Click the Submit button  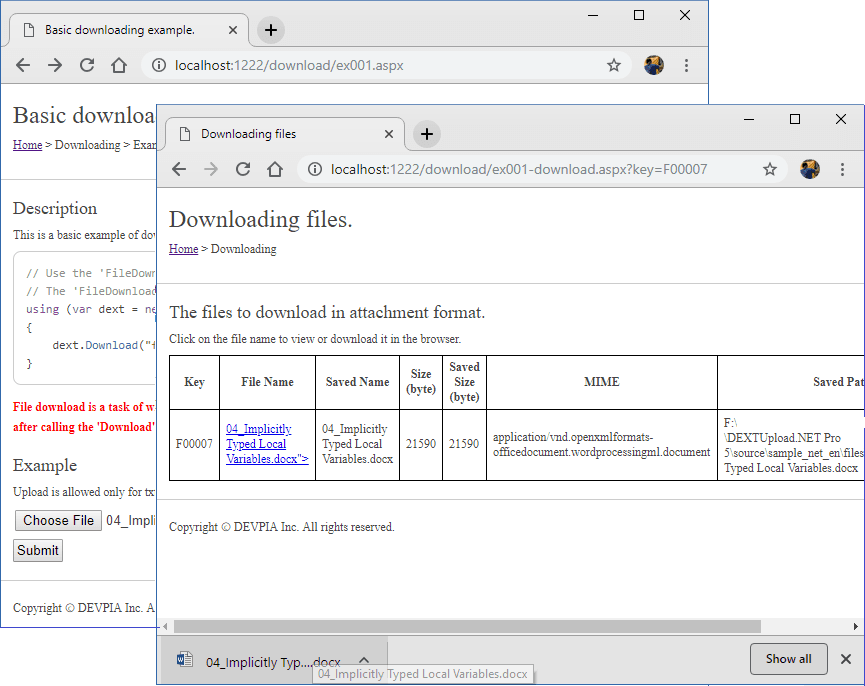pyautogui.click(x=38, y=550)
